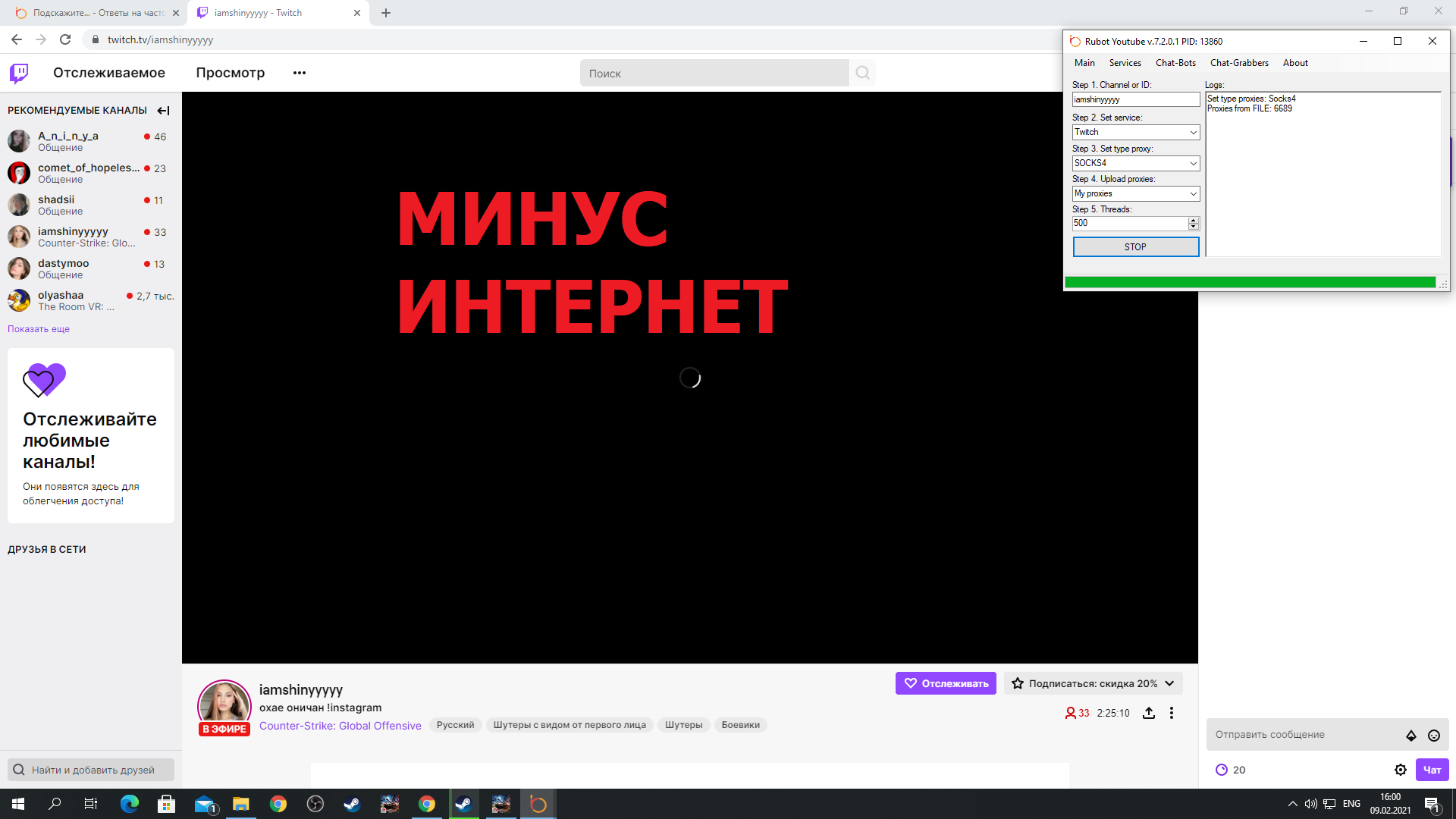Open the Chat-Bots menu in Rubot
The width and height of the screenshot is (1456, 819).
1175,63
